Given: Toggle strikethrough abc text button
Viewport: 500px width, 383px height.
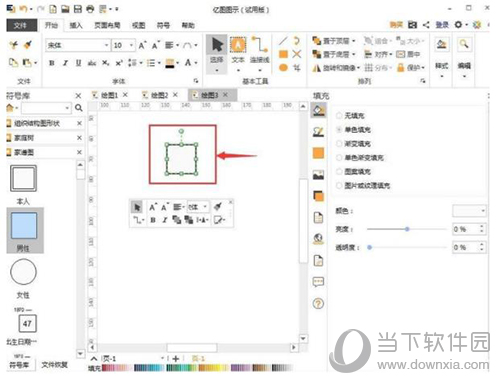Looking at the screenshot, I should (x=92, y=63).
